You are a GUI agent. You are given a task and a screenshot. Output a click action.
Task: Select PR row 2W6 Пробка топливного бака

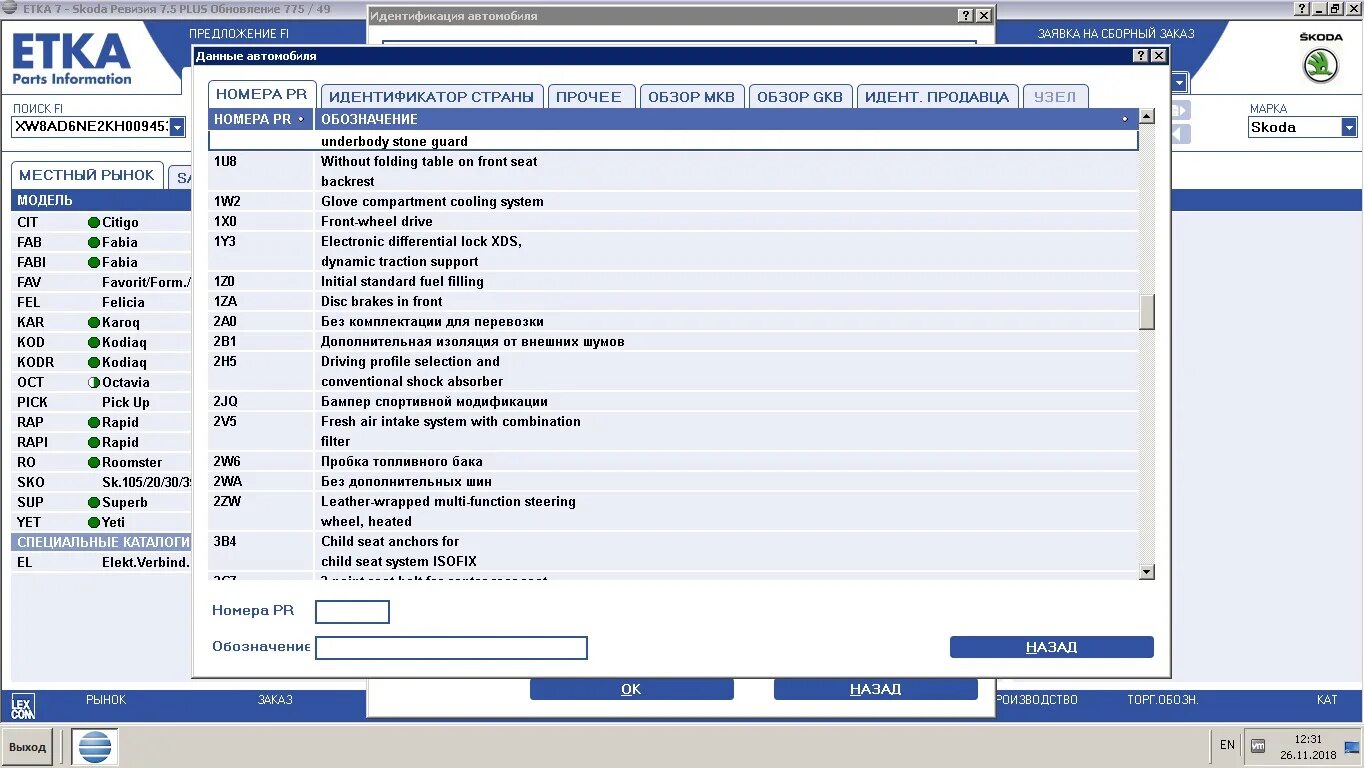tap(674, 461)
